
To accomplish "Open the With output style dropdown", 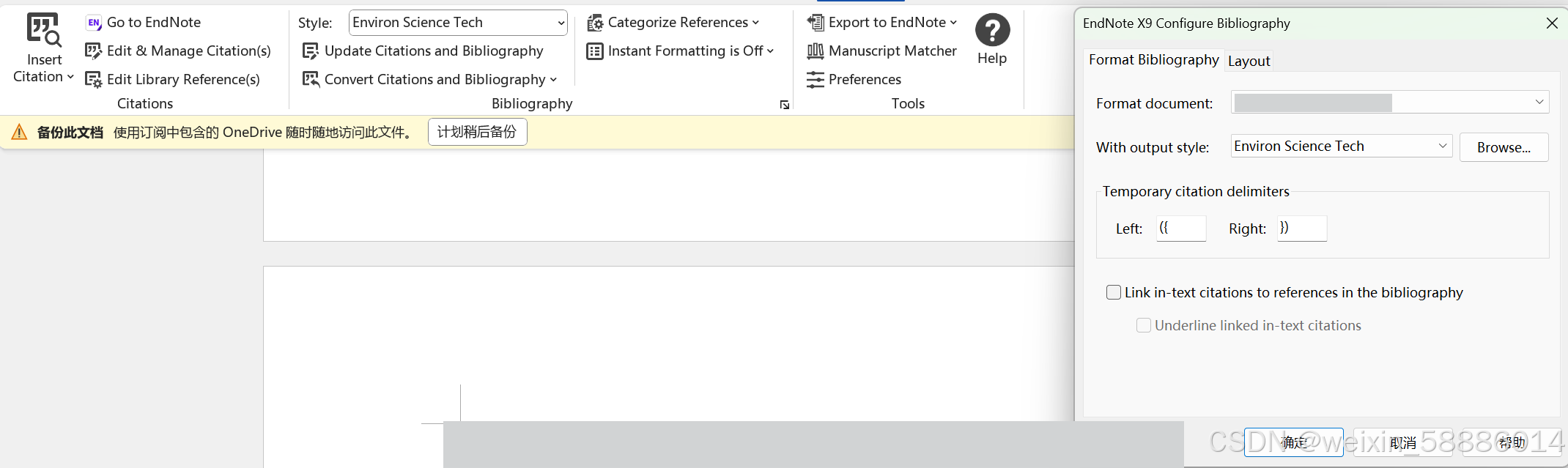I will [1342, 146].
